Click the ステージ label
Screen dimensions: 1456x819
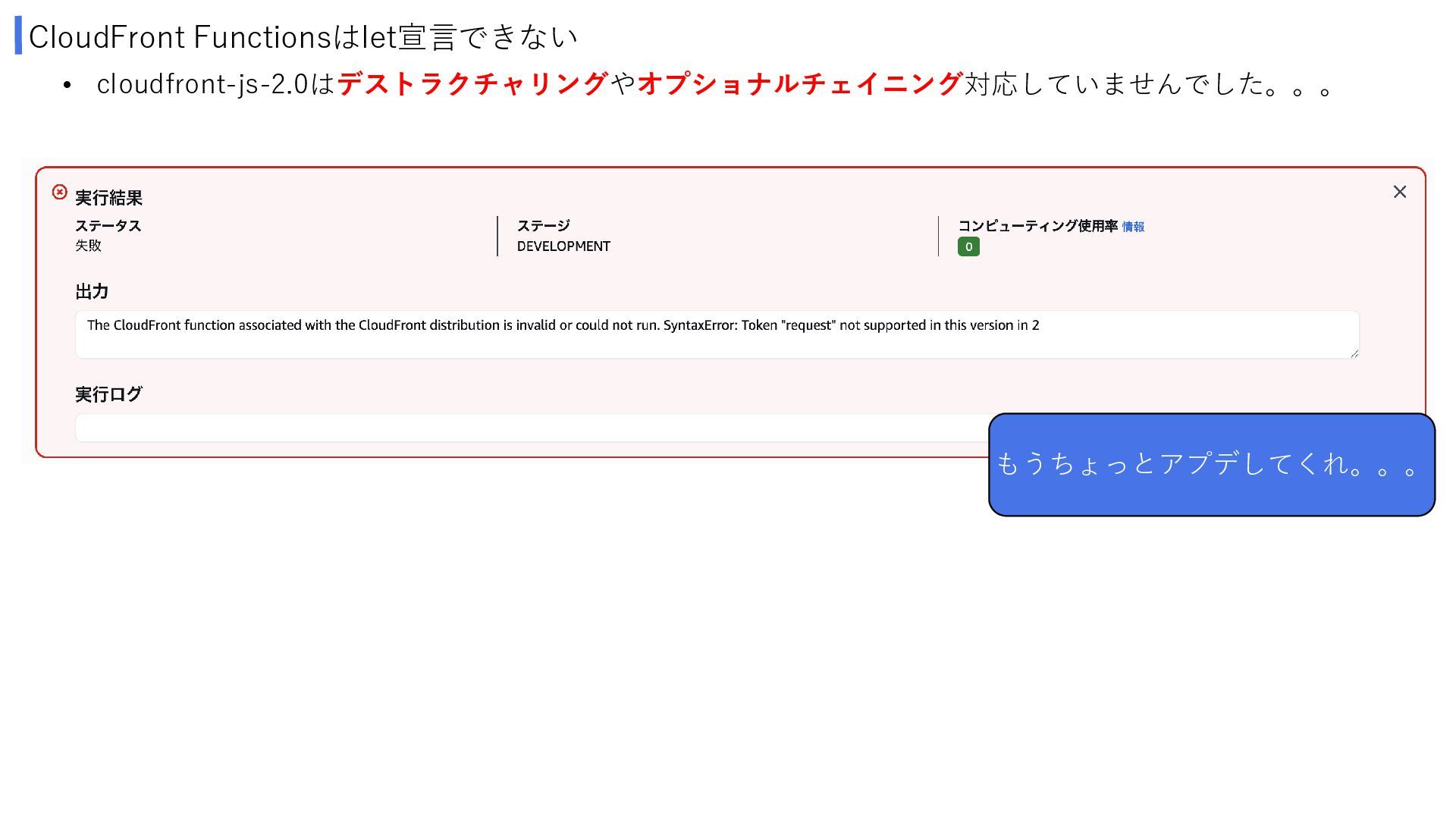coord(543,226)
